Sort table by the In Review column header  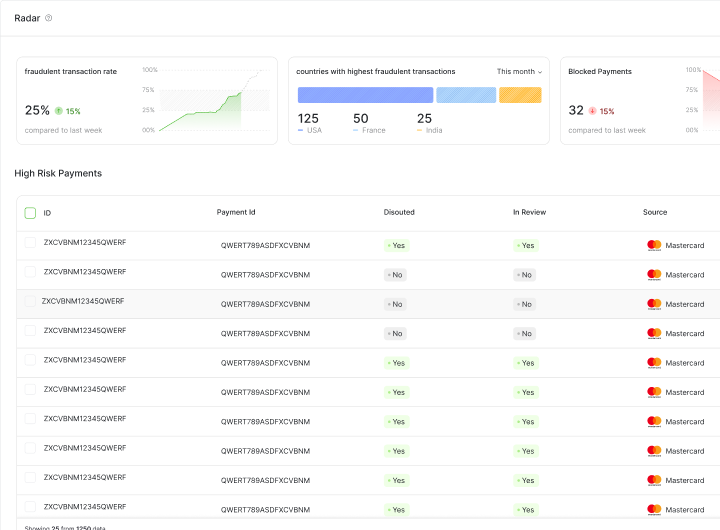tap(529, 212)
